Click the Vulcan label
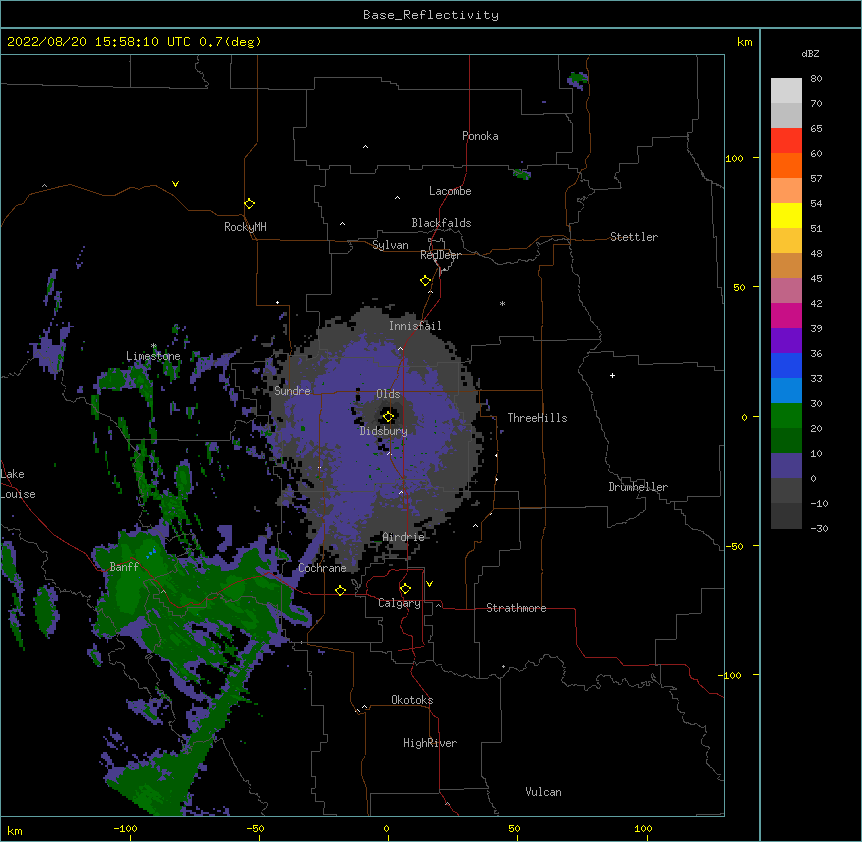 tap(543, 792)
